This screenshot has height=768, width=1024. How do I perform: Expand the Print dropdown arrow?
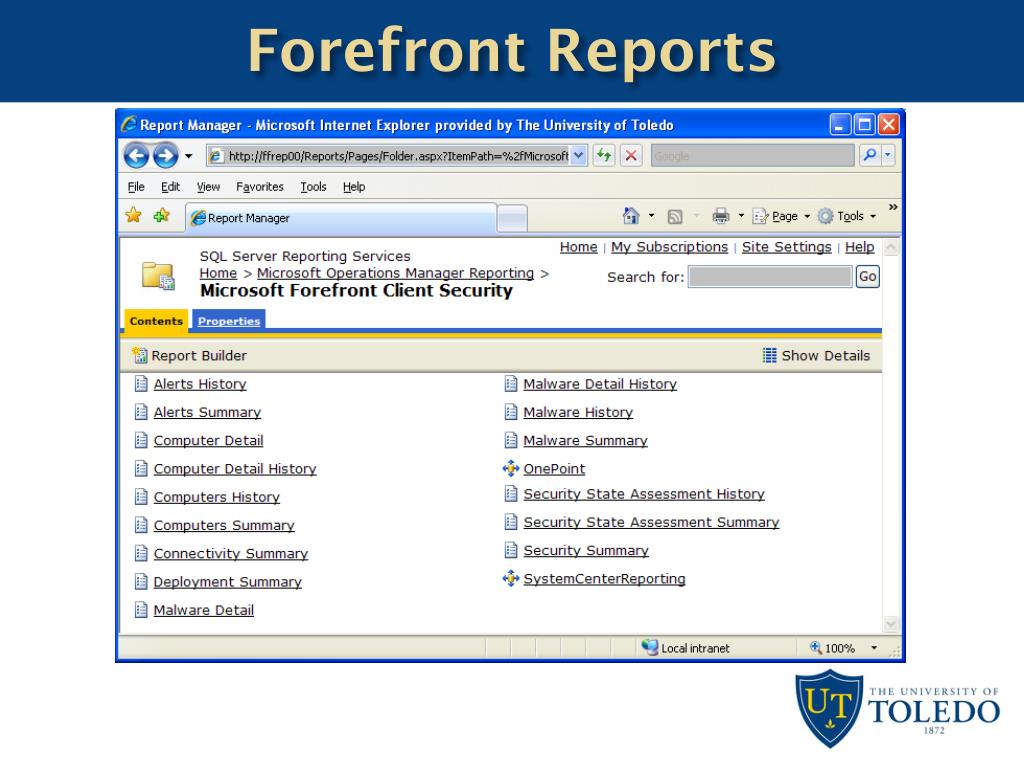(x=741, y=216)
